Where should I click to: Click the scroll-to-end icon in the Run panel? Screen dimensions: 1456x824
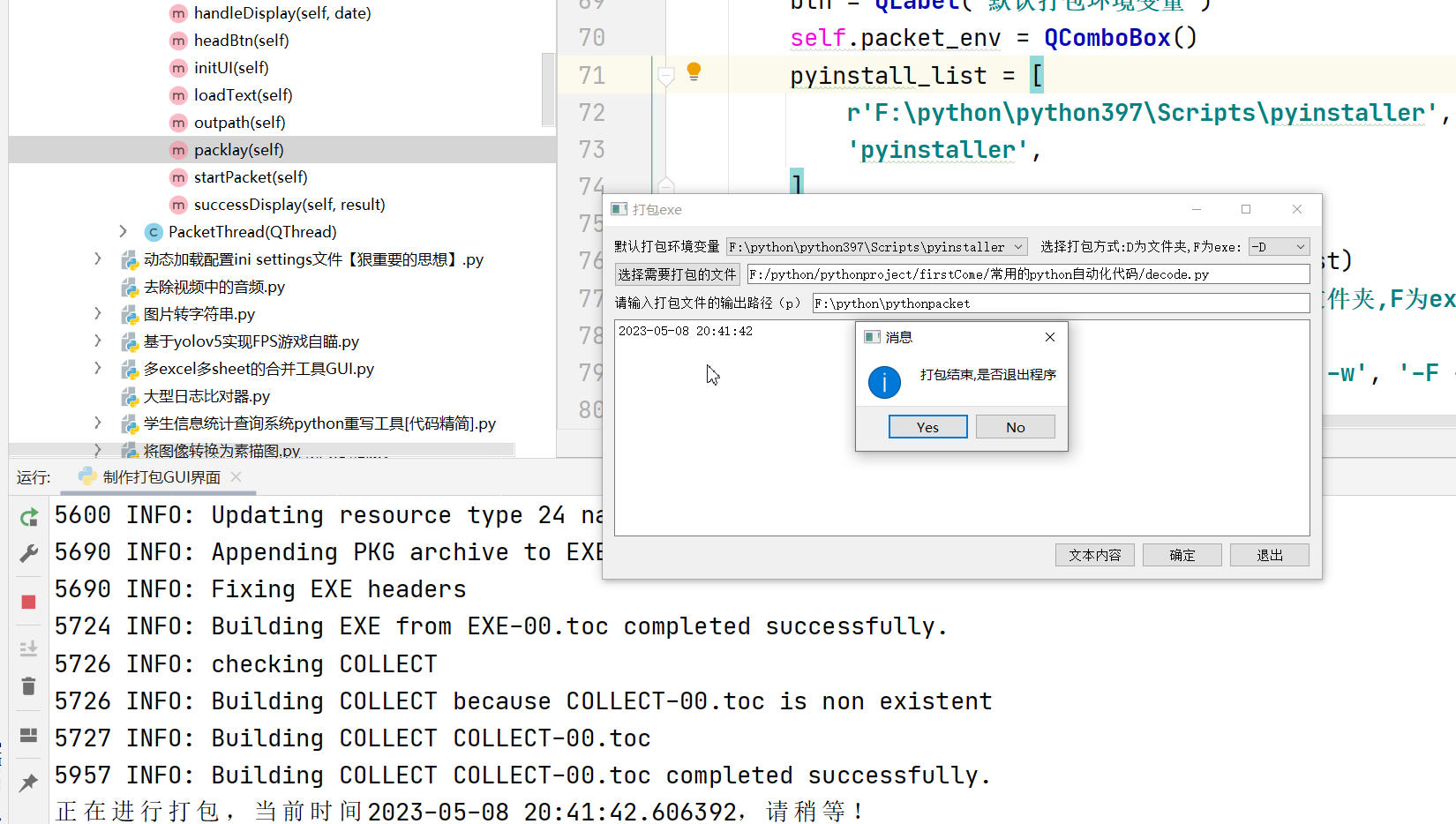pyautogui.click(x=28, y=648)
